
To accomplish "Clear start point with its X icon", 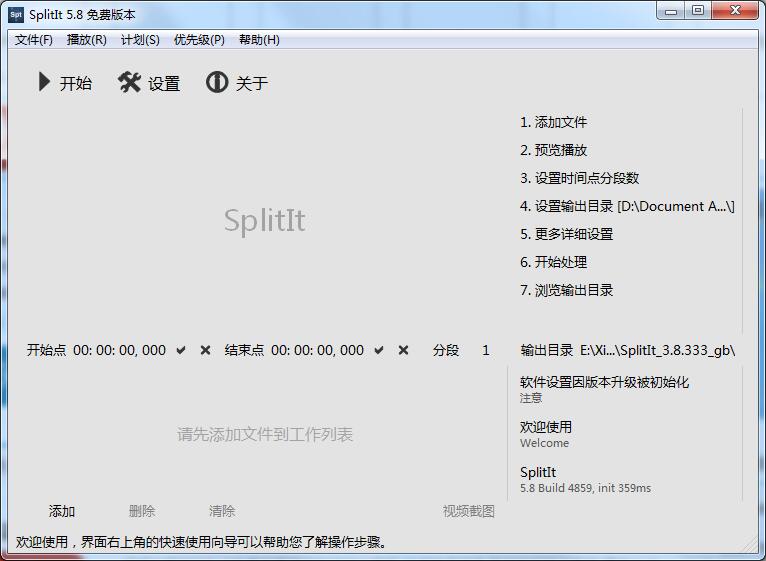I will (205, 350).
